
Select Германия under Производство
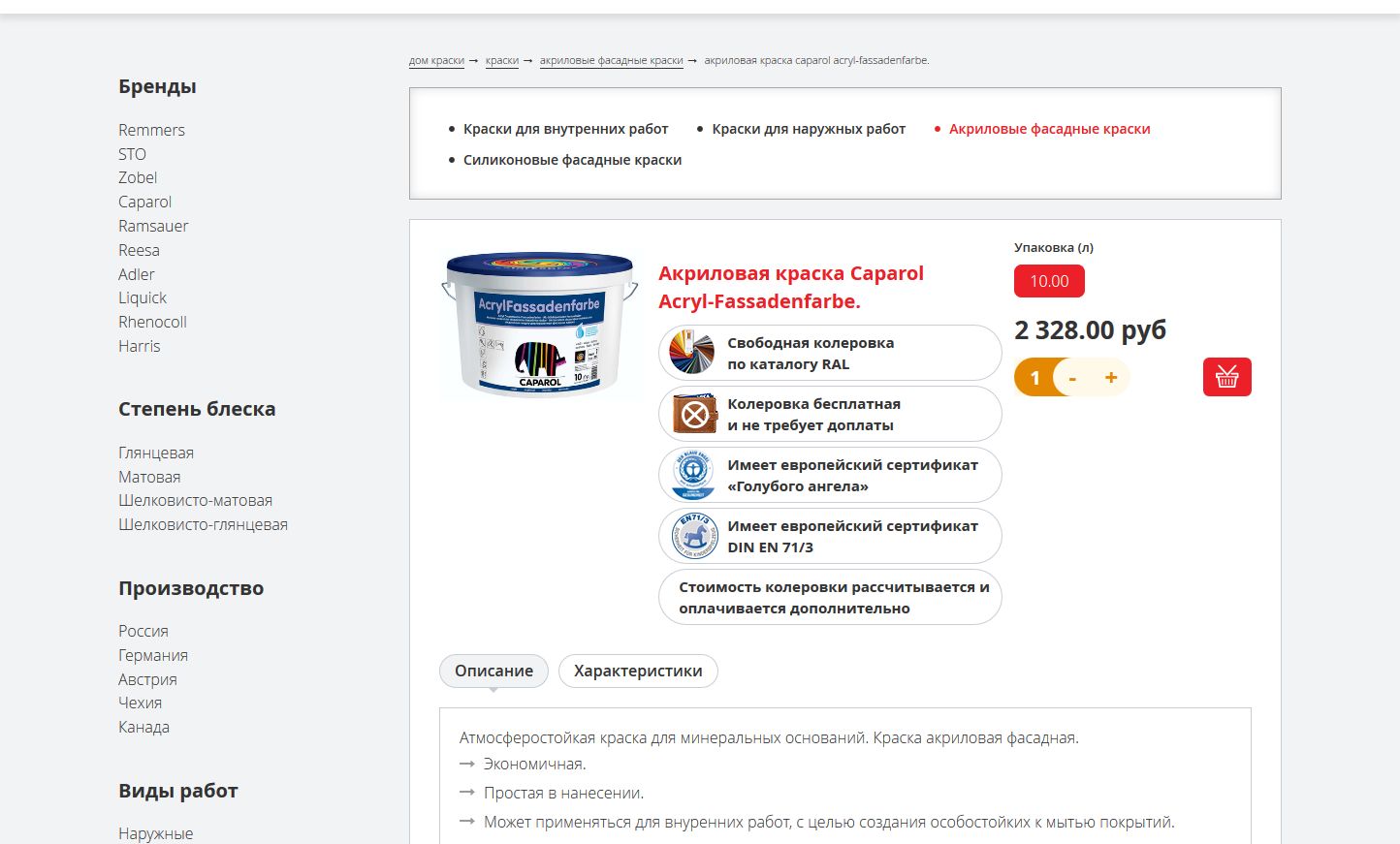point(153,655)
